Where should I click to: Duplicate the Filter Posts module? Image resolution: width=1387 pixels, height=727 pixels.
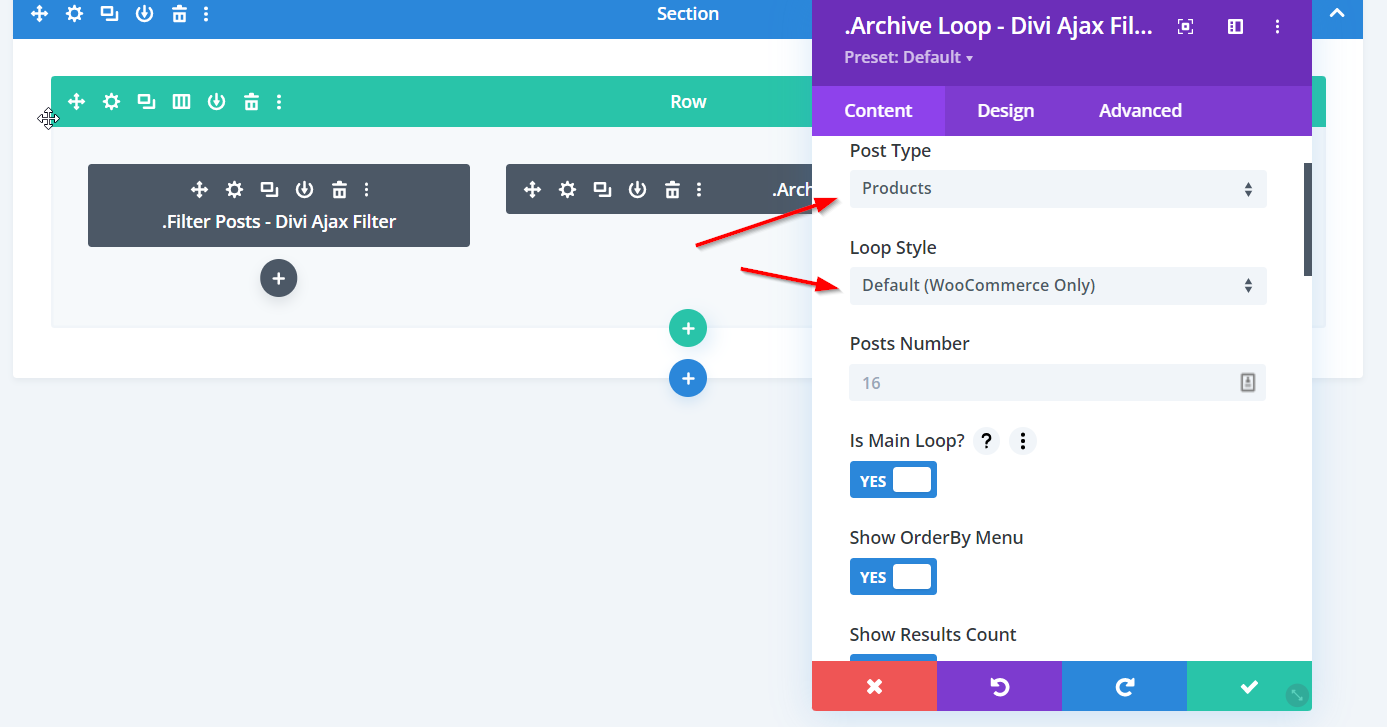(269, 189)
